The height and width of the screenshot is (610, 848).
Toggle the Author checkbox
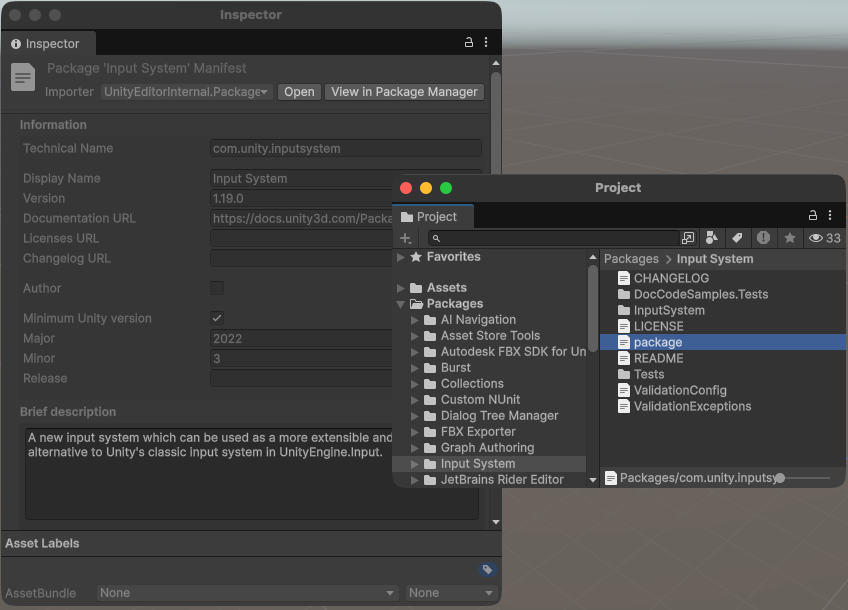217,288
